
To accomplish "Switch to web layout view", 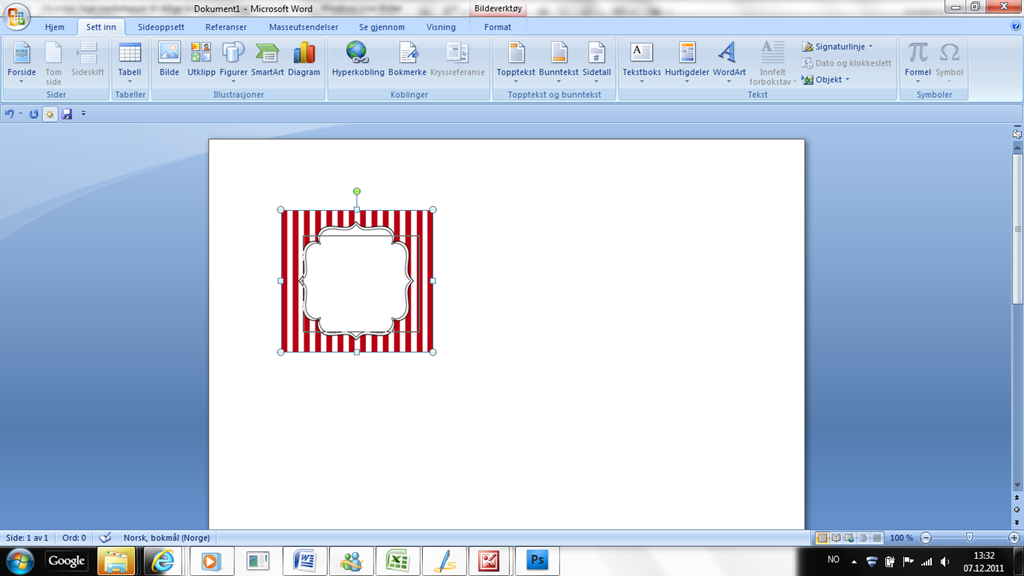I will [x=849, y=538].
